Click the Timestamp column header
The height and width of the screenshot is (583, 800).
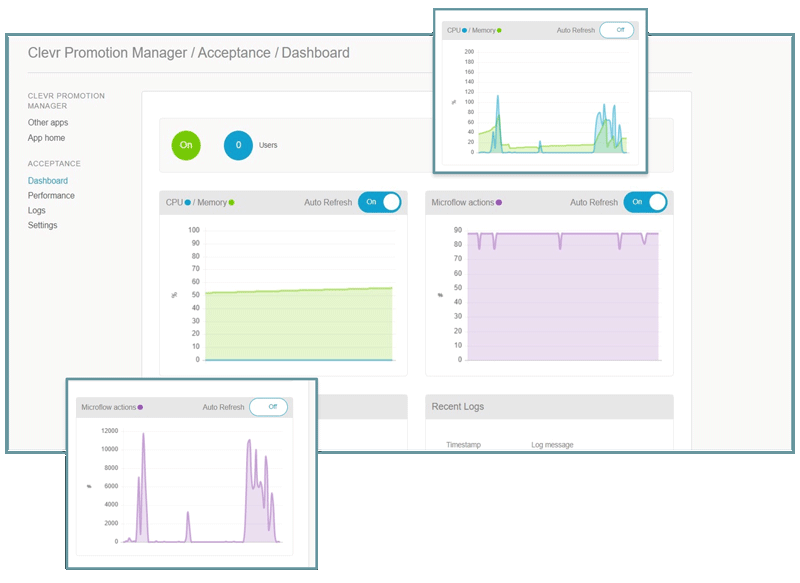coord(463,445)
